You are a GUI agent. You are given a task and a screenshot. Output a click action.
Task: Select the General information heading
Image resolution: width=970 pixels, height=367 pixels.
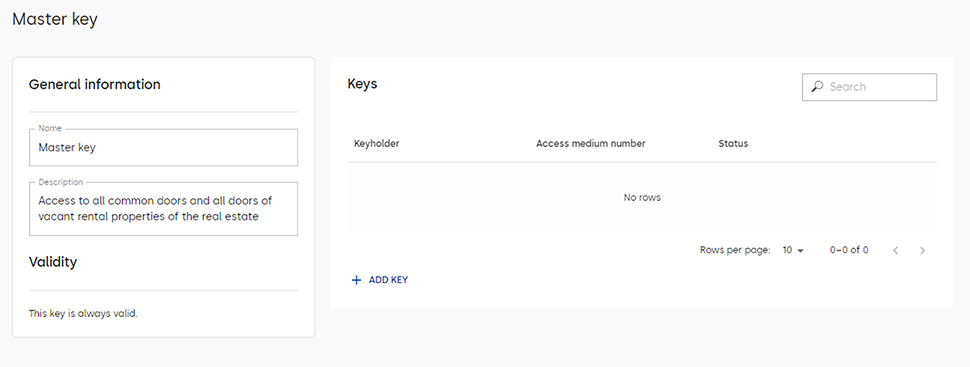click(95, 84)
